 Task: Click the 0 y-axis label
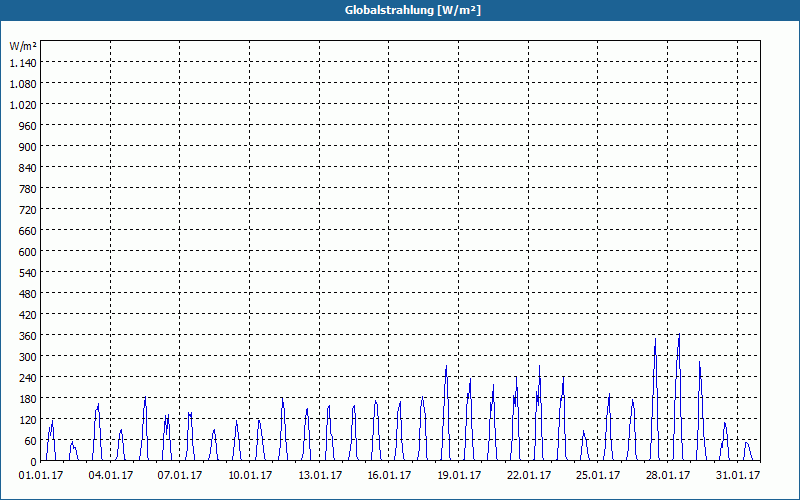[34, 462]
